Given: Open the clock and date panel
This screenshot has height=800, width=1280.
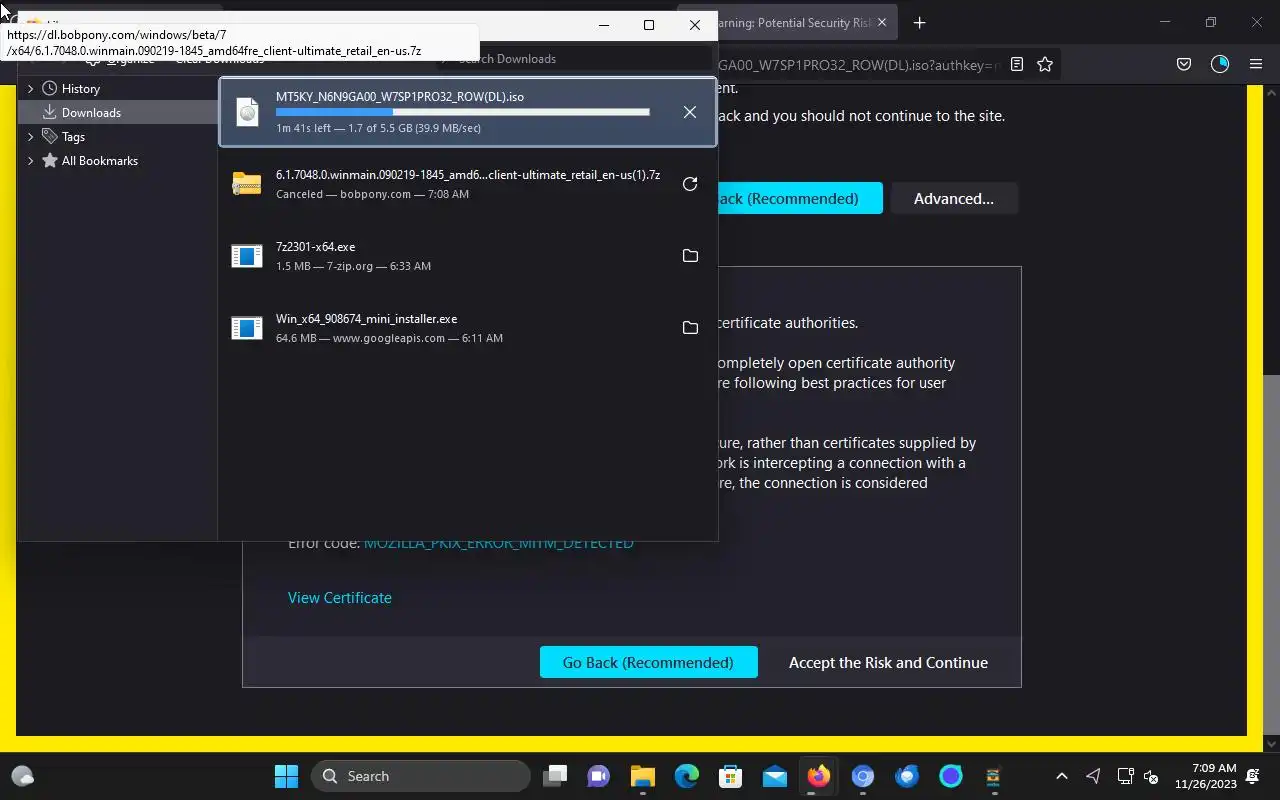Looking at the screenshot, I should 1205,776.
